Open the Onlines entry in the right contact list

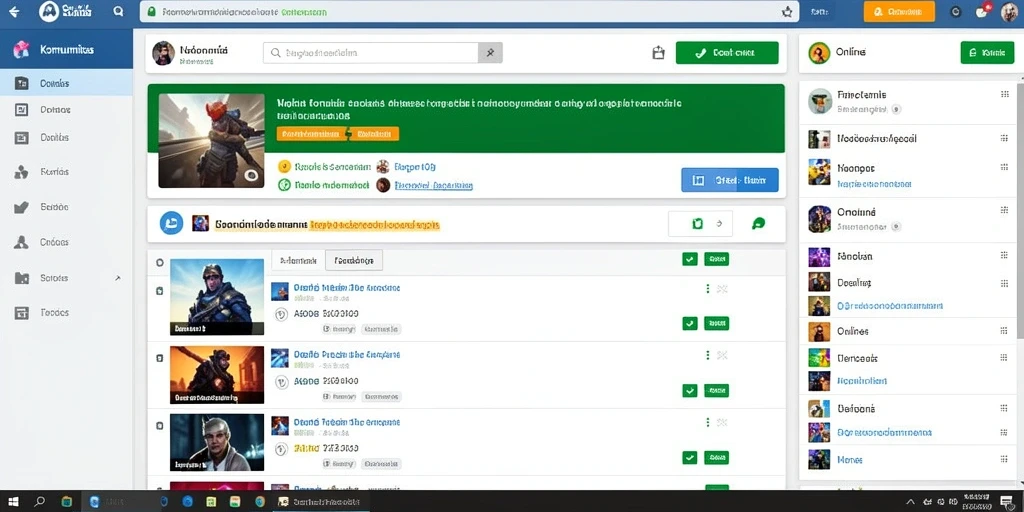[852, 331]
